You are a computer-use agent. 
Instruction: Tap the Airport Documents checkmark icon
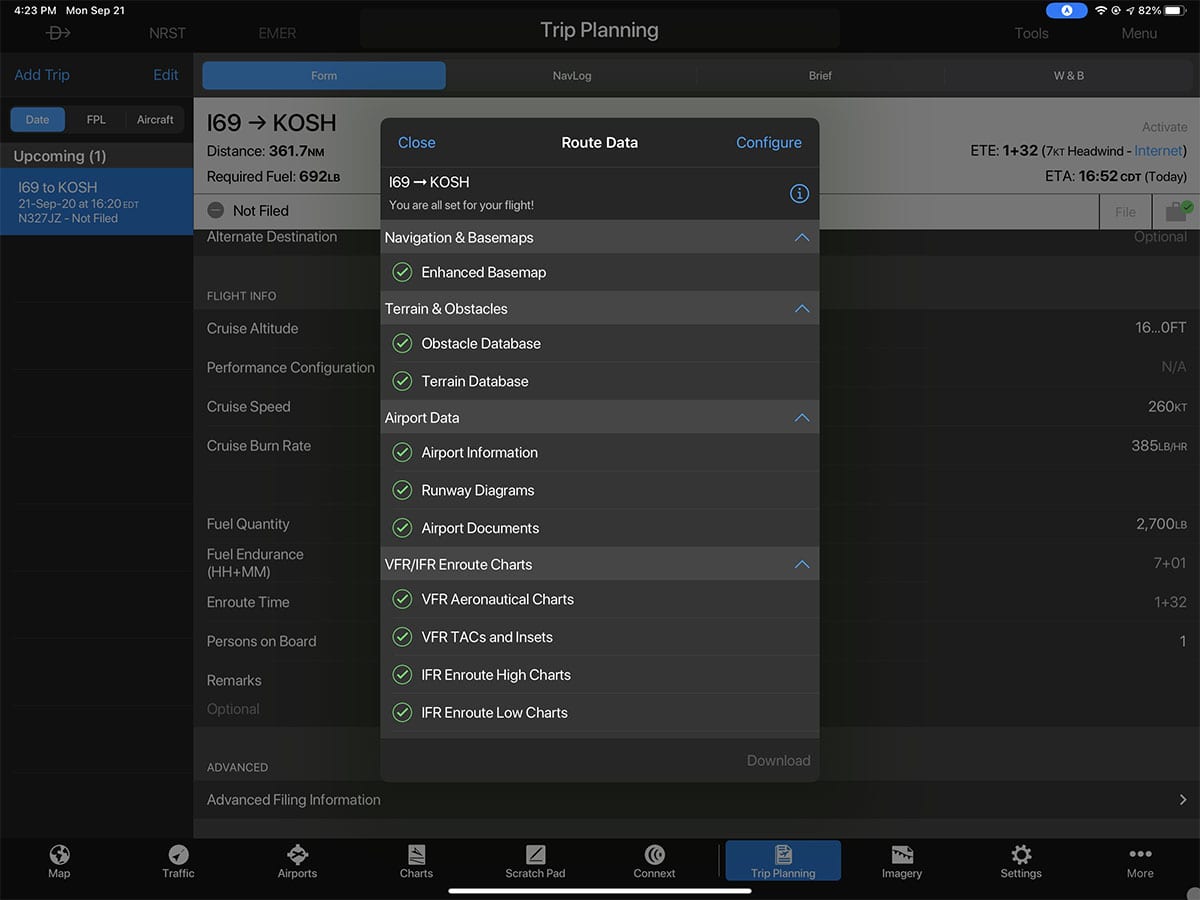[402, 528]
